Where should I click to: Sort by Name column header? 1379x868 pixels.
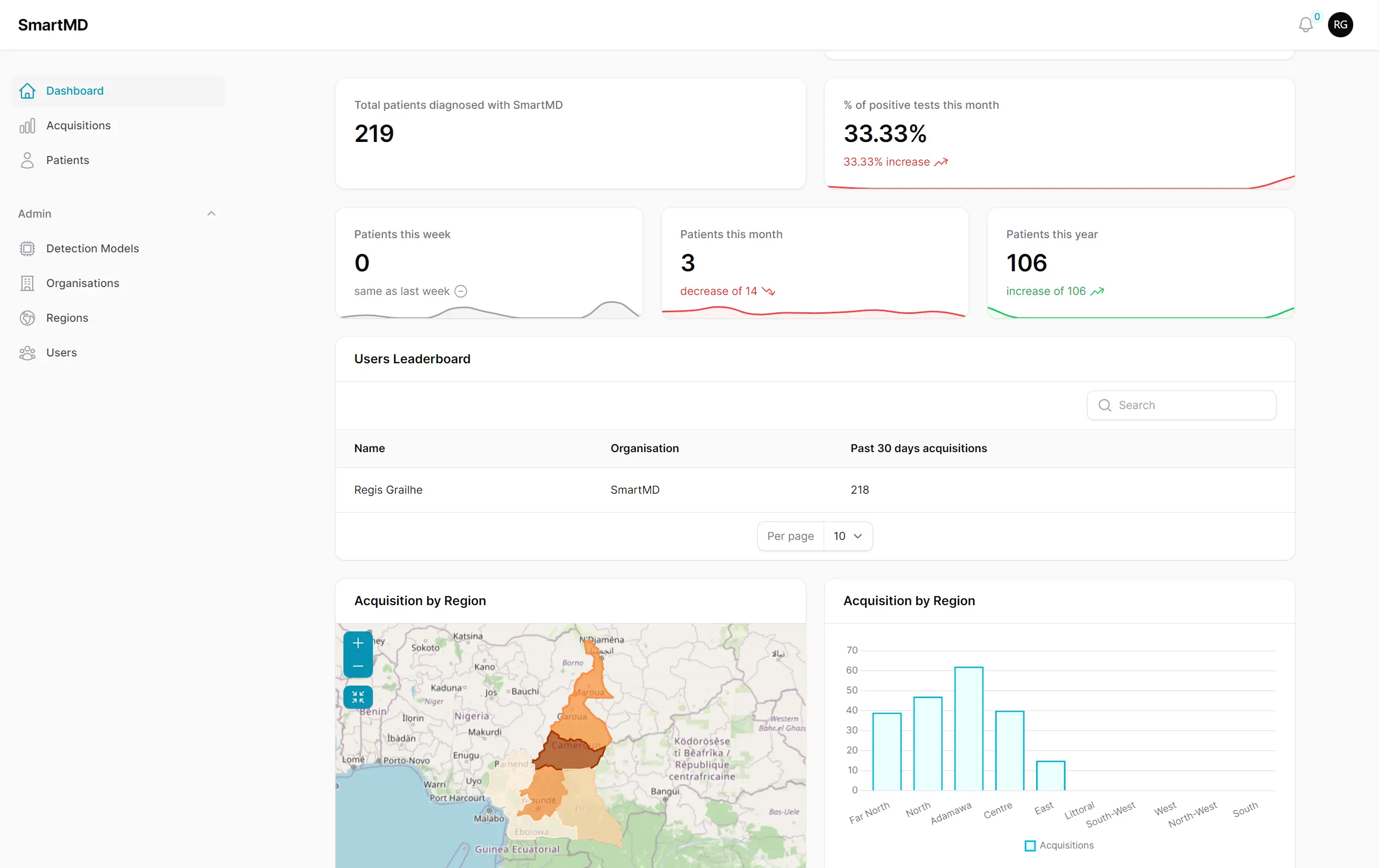[x=369, y=448]
